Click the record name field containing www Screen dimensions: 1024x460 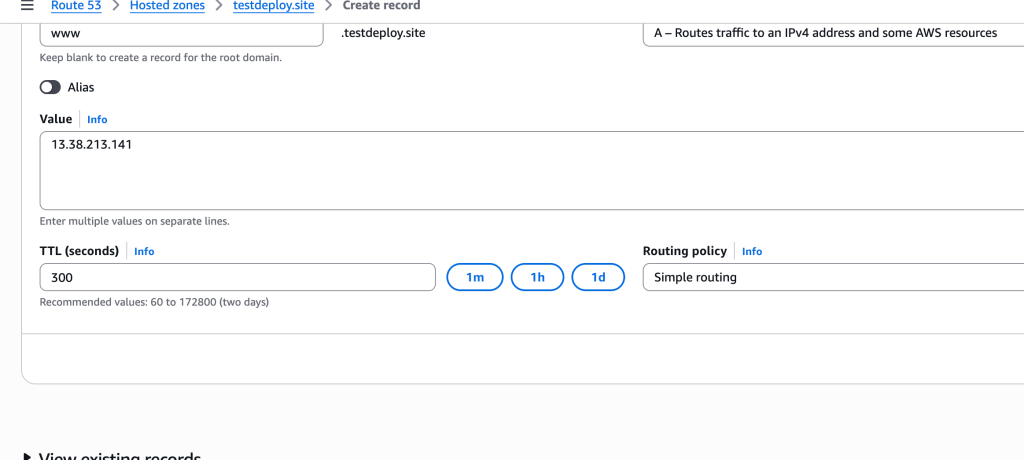click(x=181, y=33)
